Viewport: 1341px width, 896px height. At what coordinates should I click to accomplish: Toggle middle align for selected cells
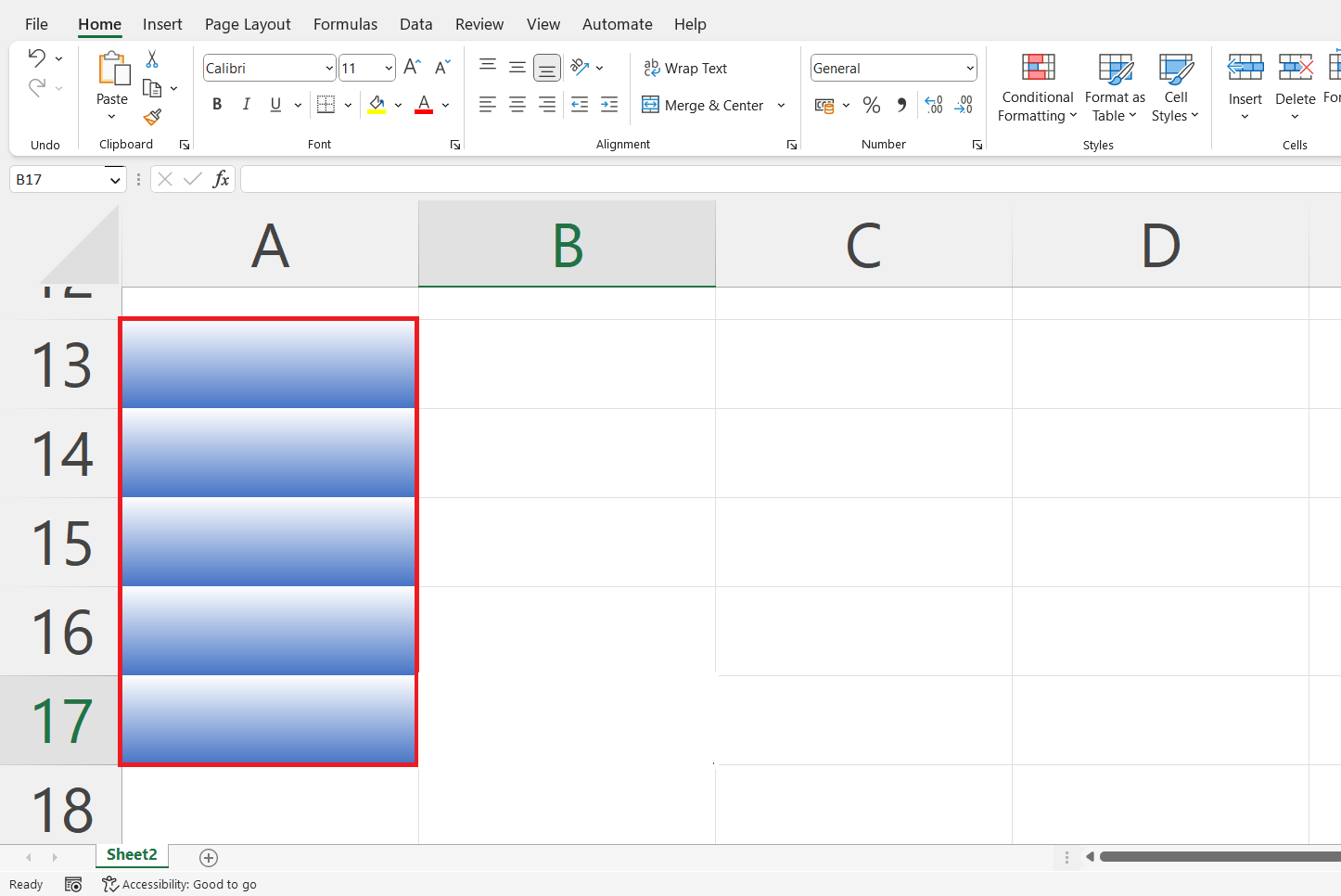(x=517, y=67)
